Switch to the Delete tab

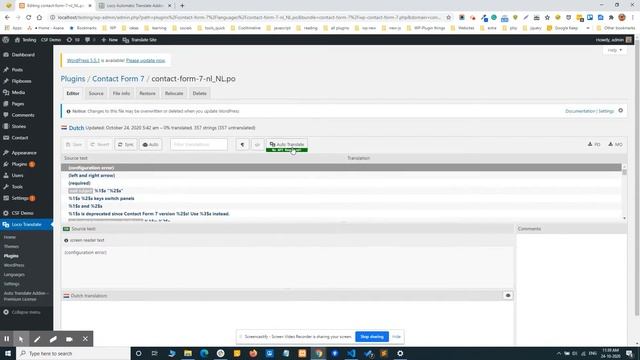tap(200, 93)
